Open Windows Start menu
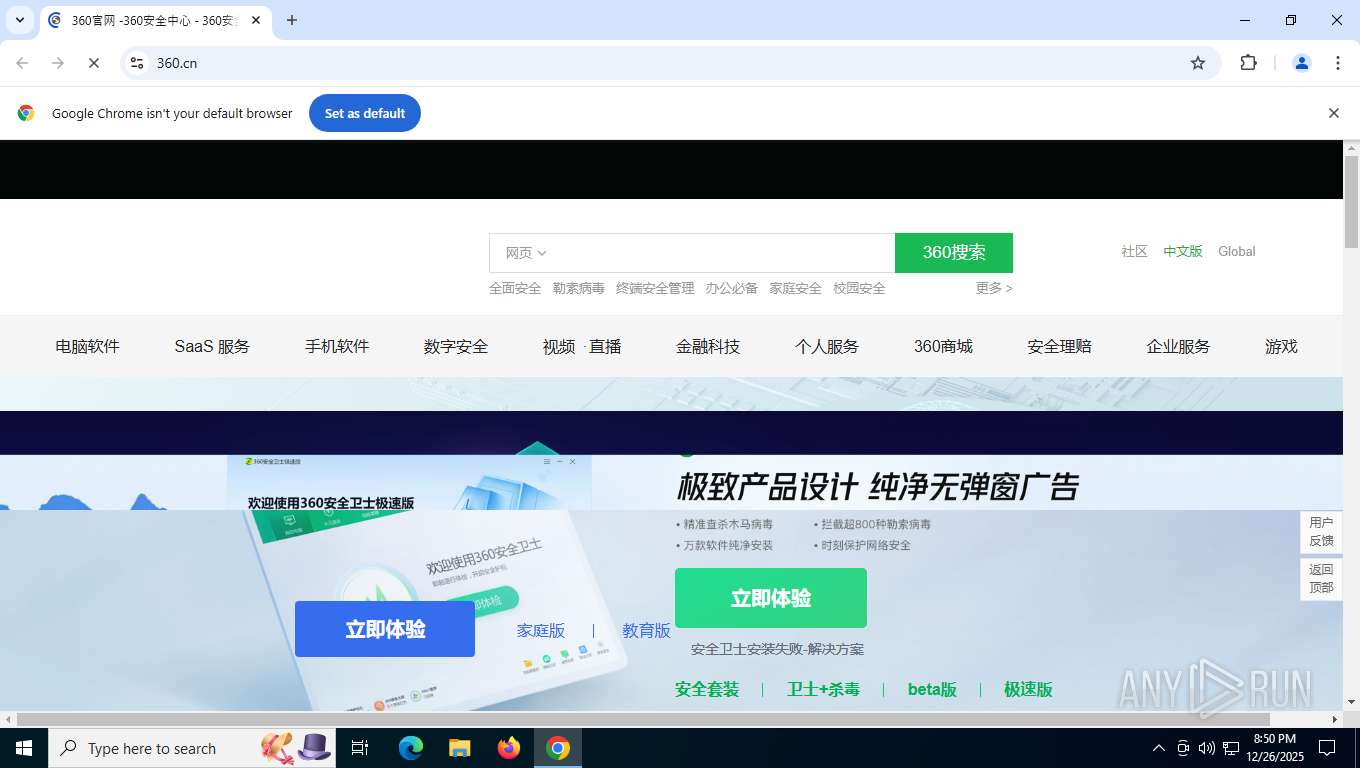 24,748
